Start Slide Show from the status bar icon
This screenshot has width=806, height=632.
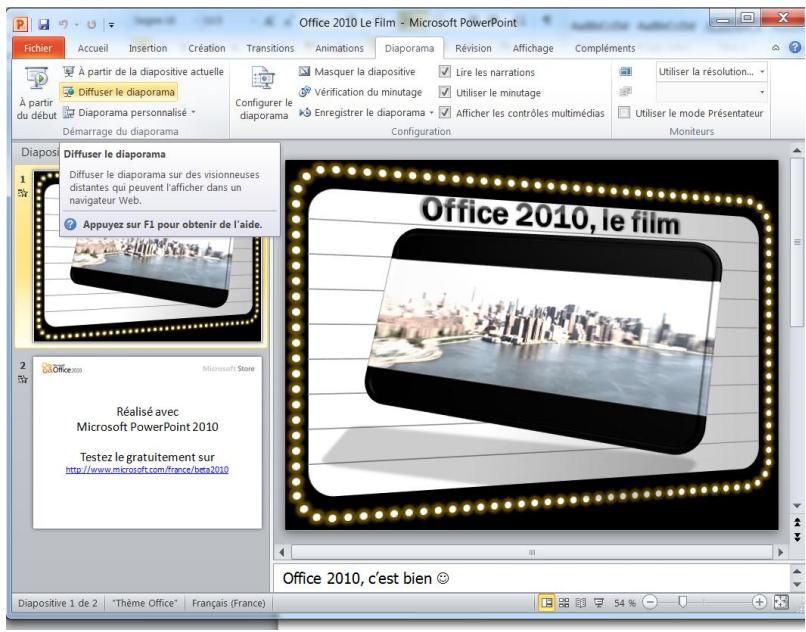599,603
